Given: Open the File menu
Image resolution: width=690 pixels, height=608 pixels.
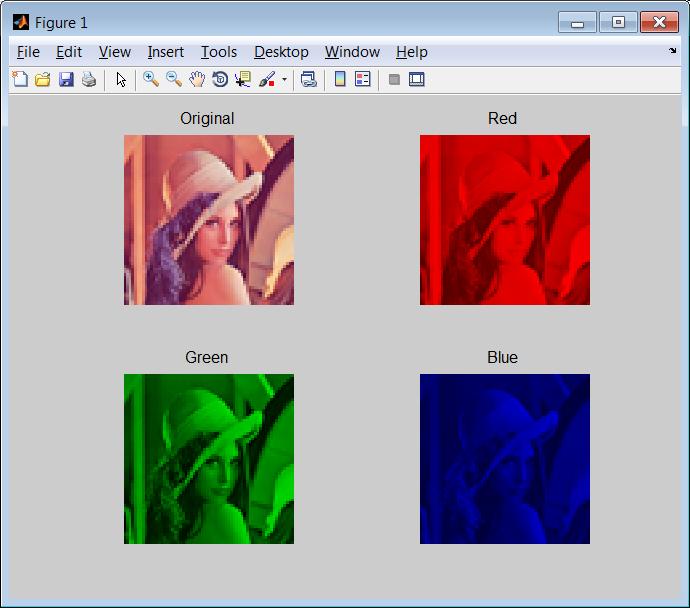Looking at the screenshot, I should (28, 52).
